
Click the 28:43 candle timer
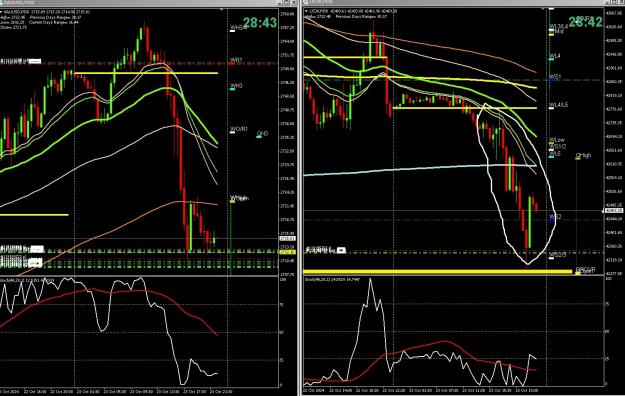point(260,23)
